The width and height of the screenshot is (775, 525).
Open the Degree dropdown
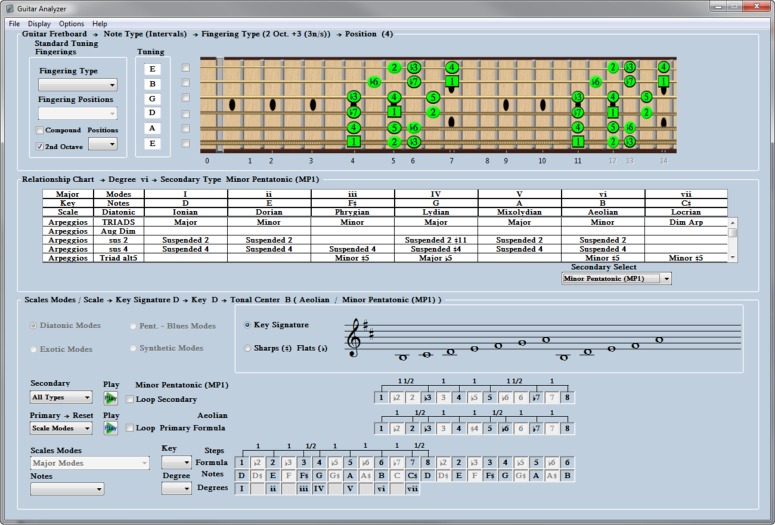[x=176, y=488]
